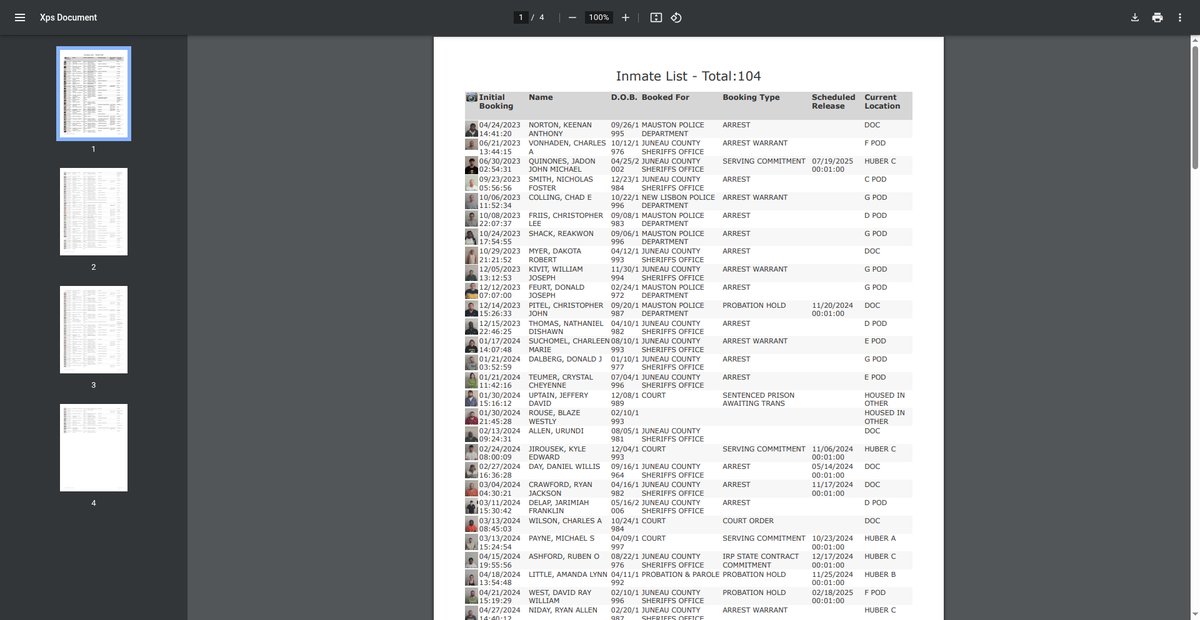The width and height of the screenshot is (1200, 620).
Task: Select name SMITH, NICHOLAS FOSTER
Action: coord(560,183)
